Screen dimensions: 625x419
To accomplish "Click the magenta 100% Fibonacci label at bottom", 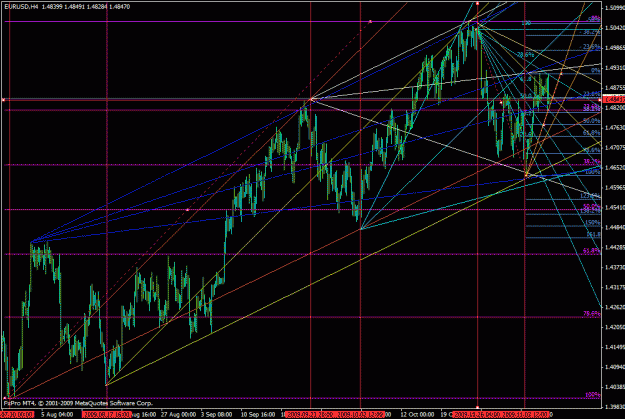I will (x=592, y=395).
